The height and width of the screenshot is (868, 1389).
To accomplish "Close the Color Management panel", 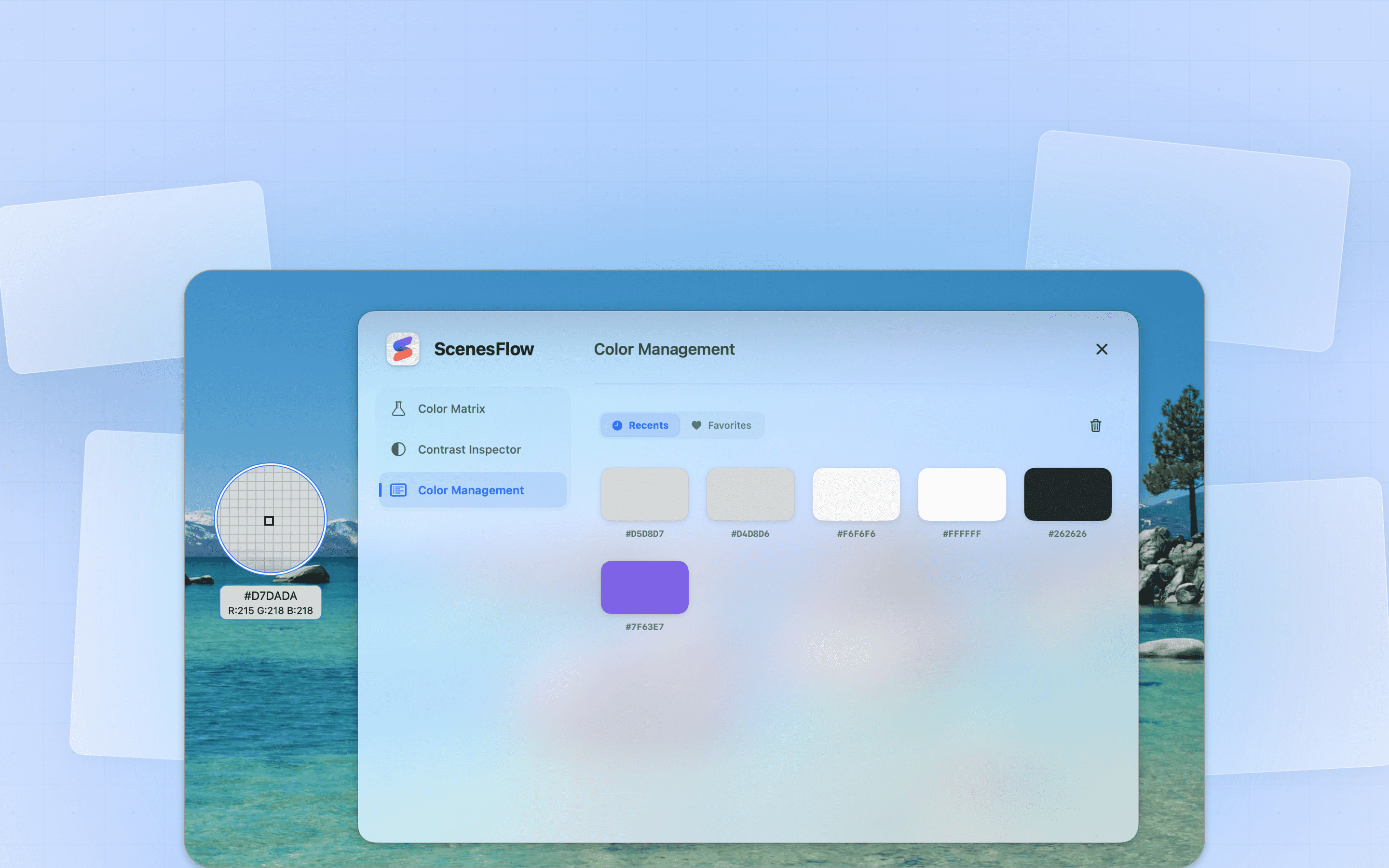I will click(1102, 349).
